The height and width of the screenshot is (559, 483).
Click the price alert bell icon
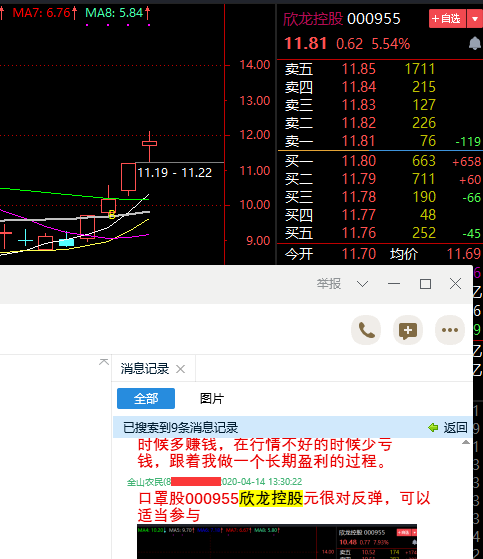(474, 43)
